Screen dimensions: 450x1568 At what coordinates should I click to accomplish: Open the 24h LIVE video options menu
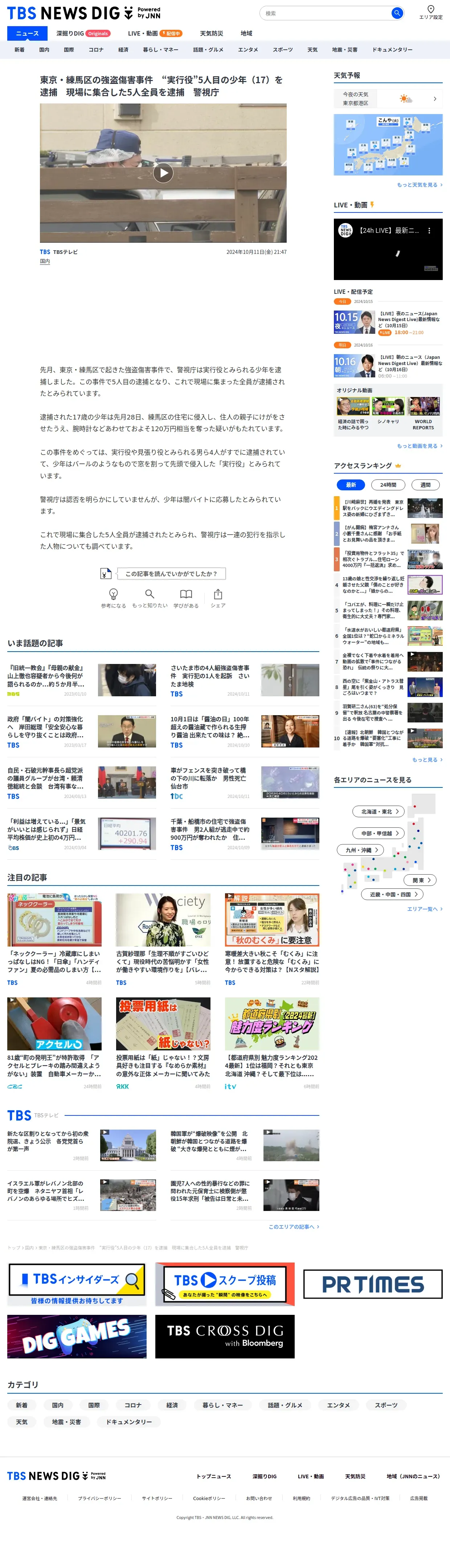click(x=429, y=231)
